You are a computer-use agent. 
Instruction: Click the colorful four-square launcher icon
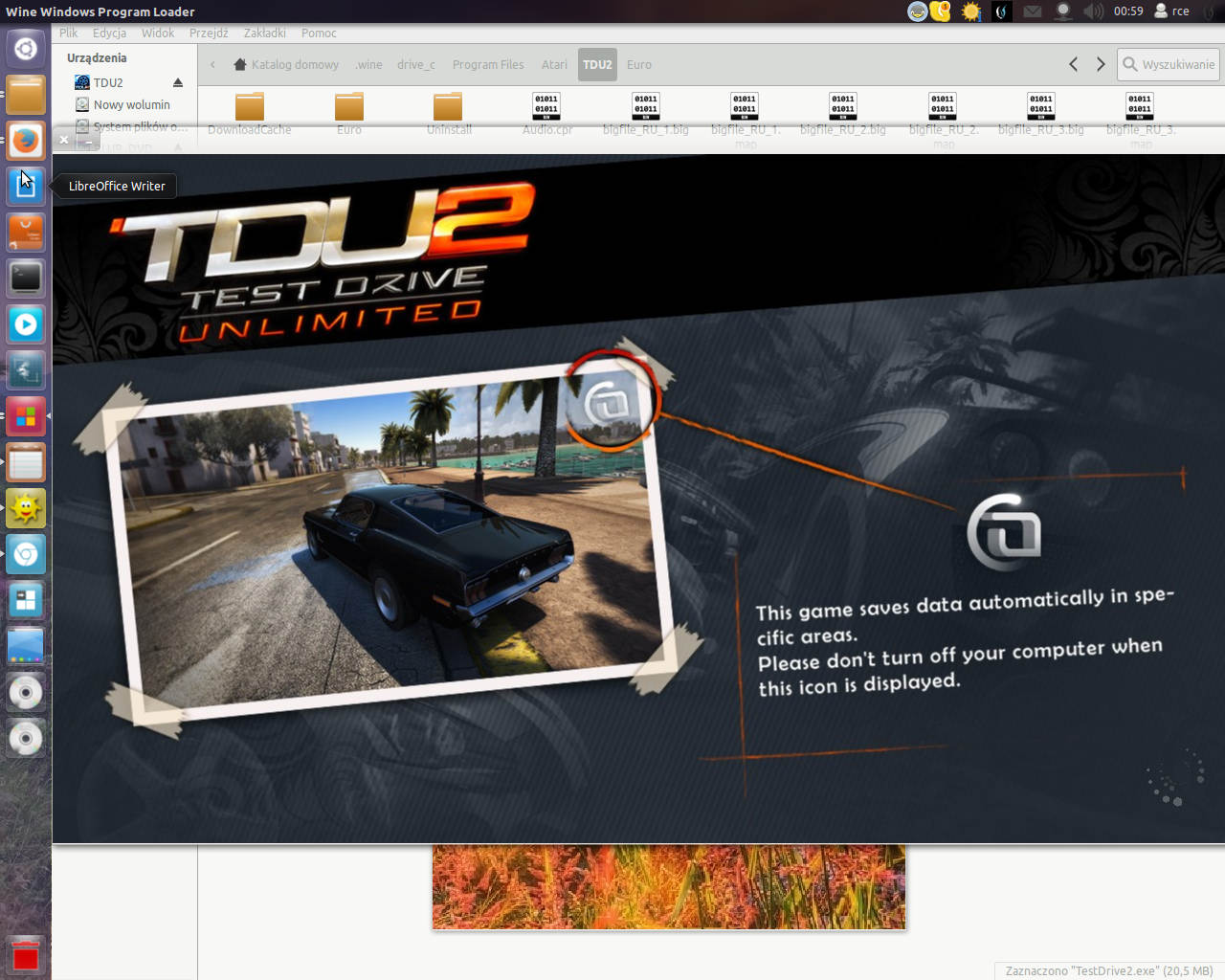(26, 416)
